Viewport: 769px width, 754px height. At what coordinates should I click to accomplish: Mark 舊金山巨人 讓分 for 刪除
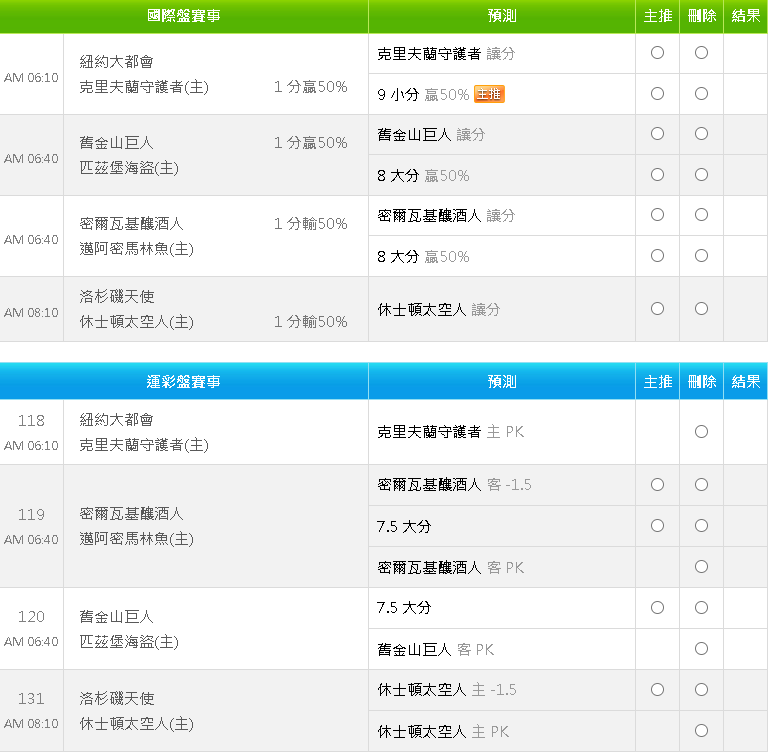coord(701,133)
